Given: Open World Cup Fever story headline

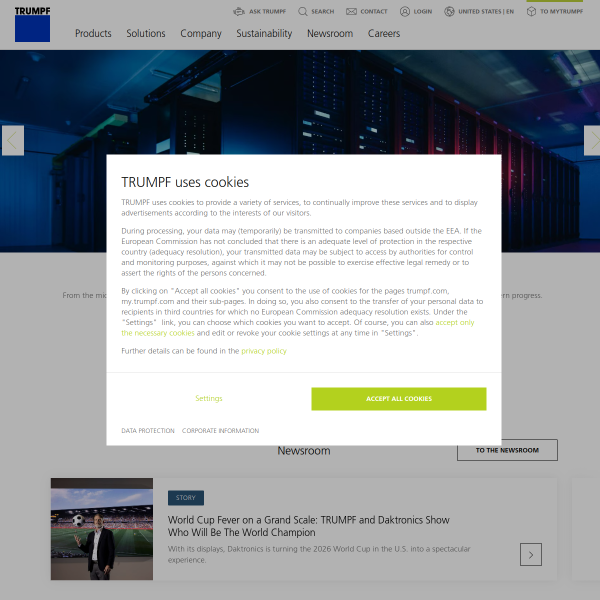Looking at the screenshot, I should coord(308,526).
